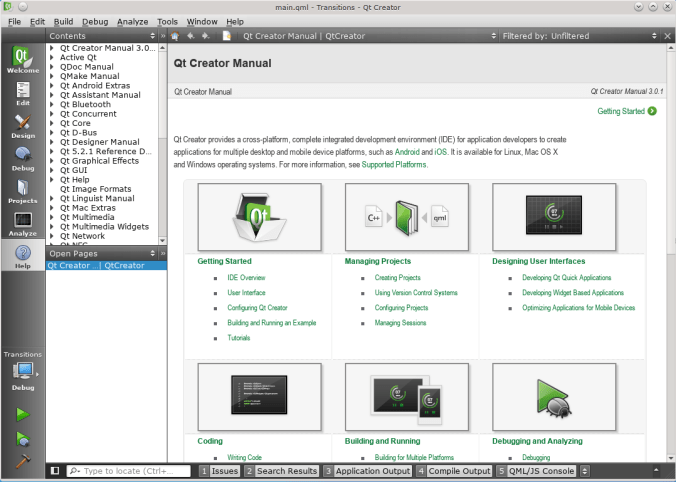Screen dimensions: 676x482
Task: Follow the IDE Overview link
Action: coord(246,278)
